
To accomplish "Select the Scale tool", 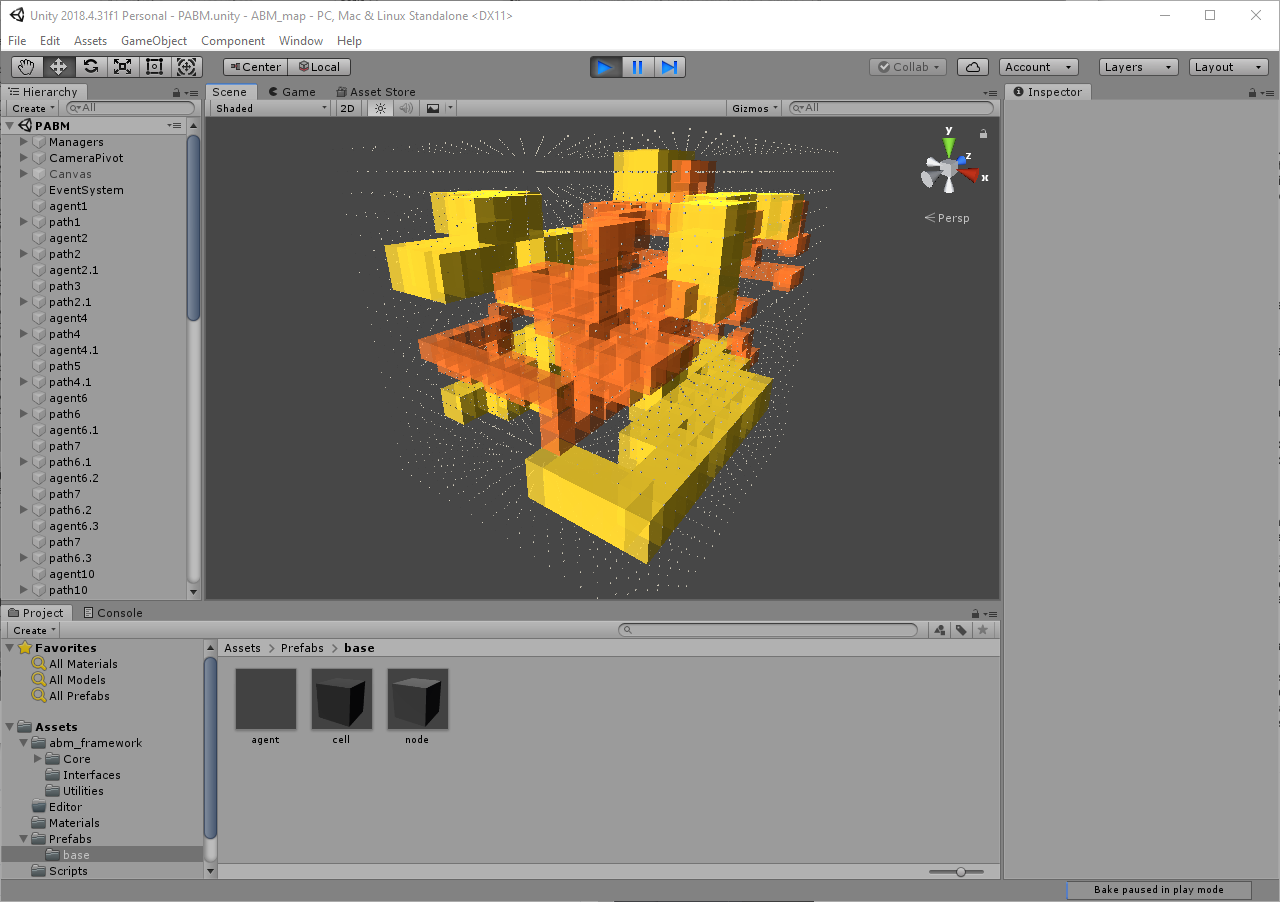I will tap(122, 66).
